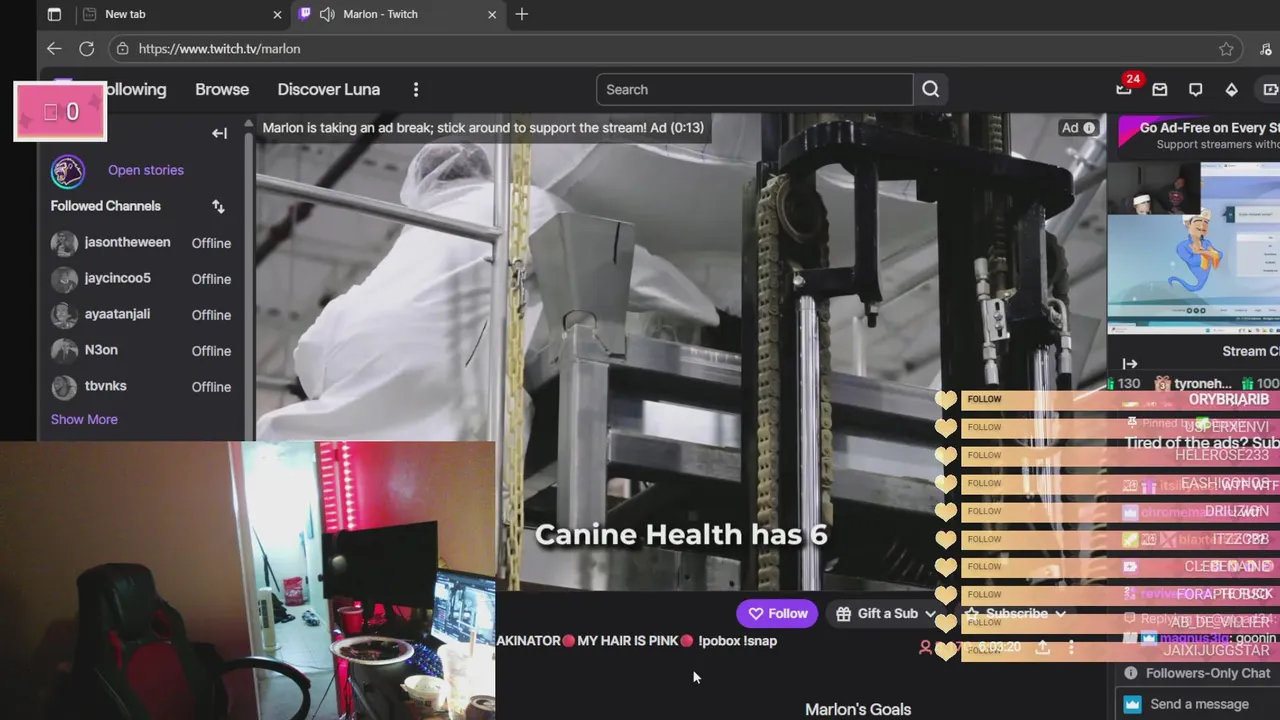
Task: Open the ad-free button at top right
Action: point(1271,89)
